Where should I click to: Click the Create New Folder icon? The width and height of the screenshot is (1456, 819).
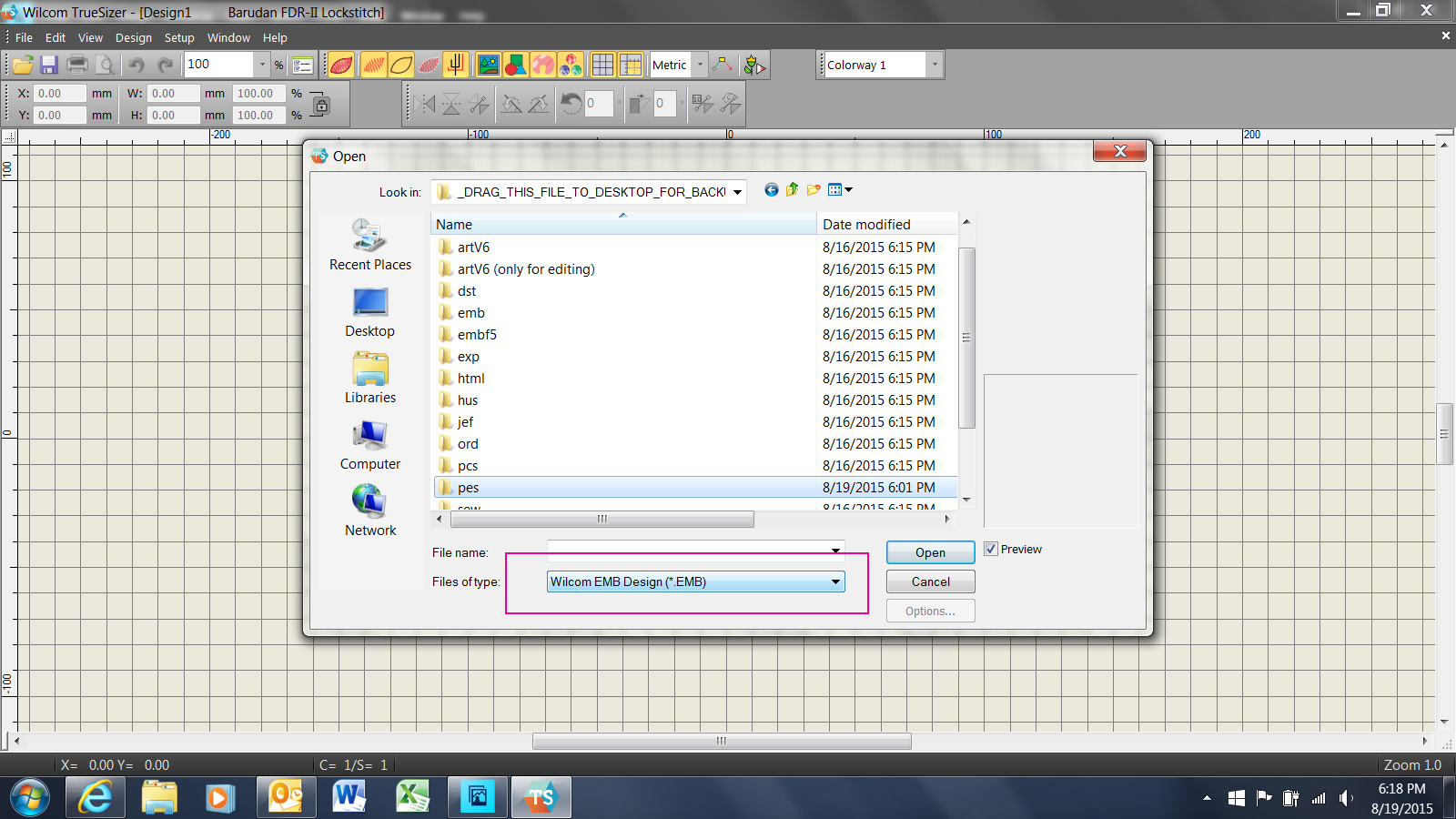pyautogui.click(x=814, y=190)
